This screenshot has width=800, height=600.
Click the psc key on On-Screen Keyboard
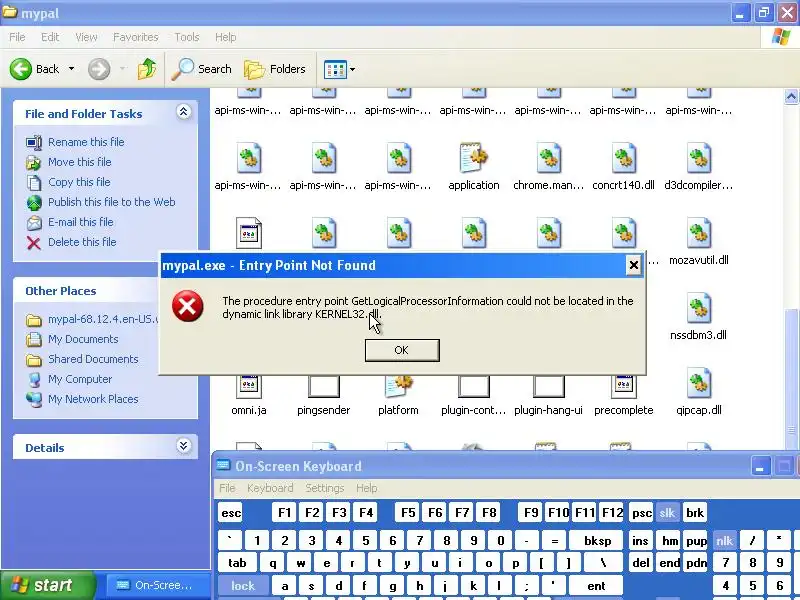[641, 513]
